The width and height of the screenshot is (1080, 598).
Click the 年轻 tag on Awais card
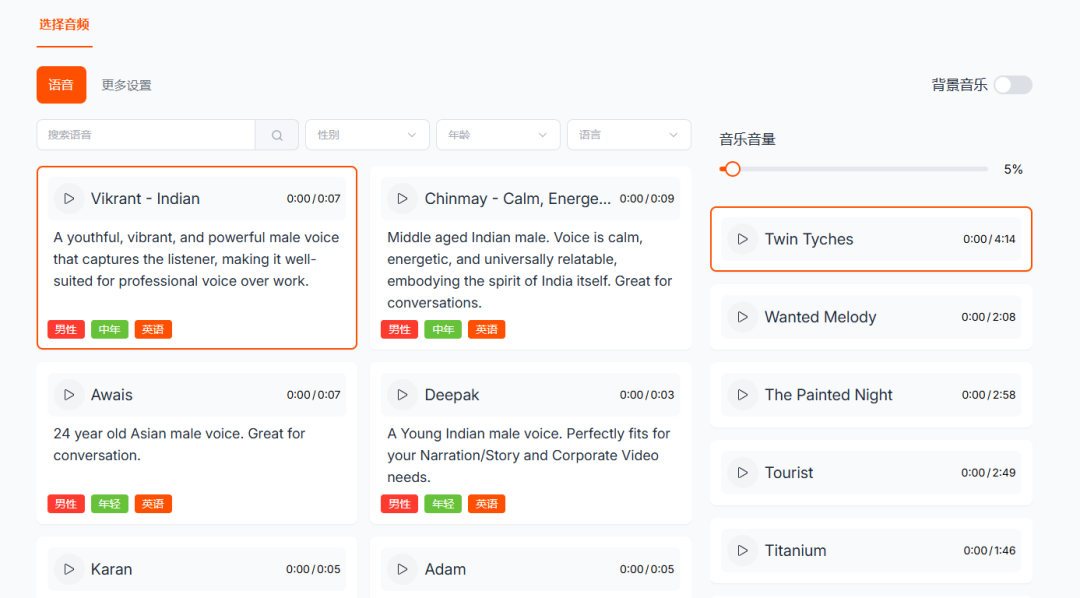point(110,504)
